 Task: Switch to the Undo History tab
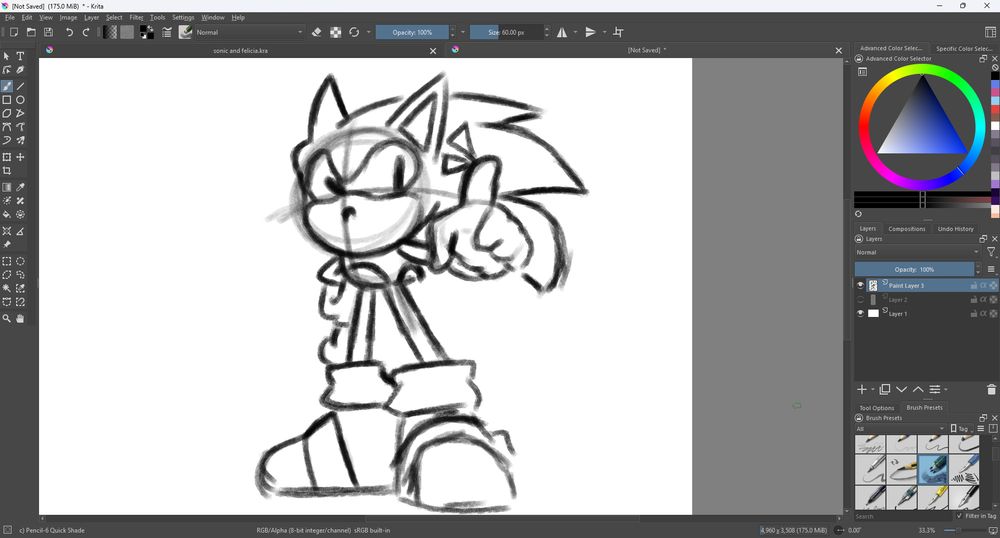955,229
